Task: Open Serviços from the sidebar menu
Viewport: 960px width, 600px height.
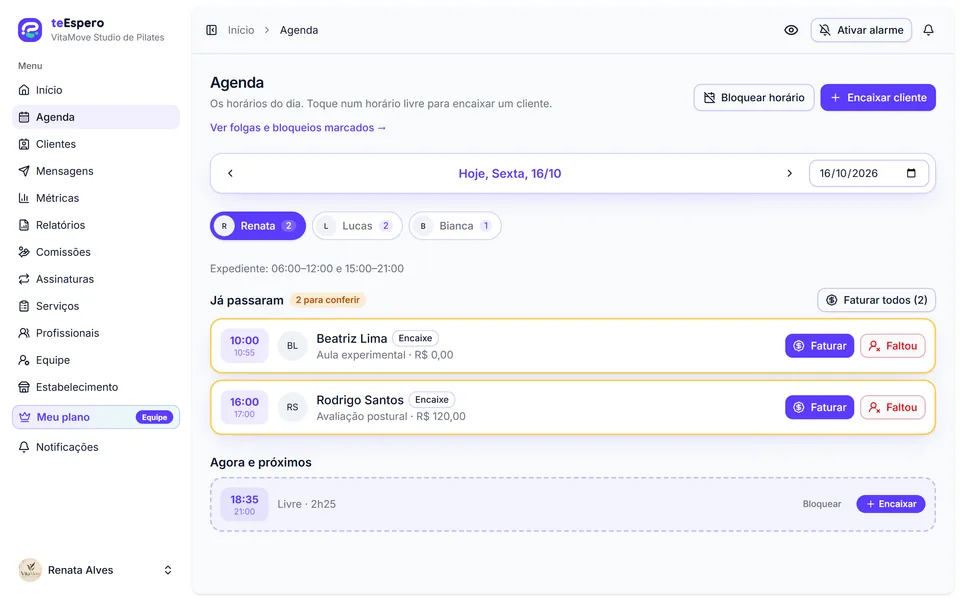Action: pyautogui.click(x=96, y=306)
